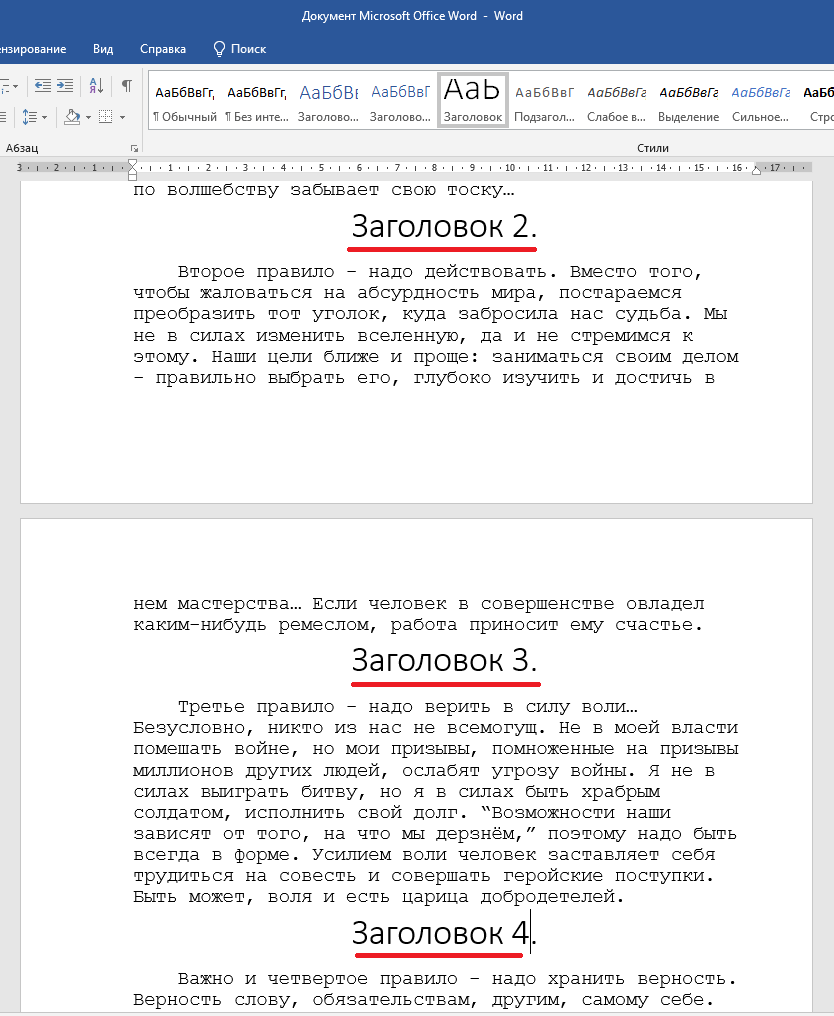834x1016 pixels.
Task: Click the words 'нем мастерства…' on the second page
Action: (x=217, y=604)
